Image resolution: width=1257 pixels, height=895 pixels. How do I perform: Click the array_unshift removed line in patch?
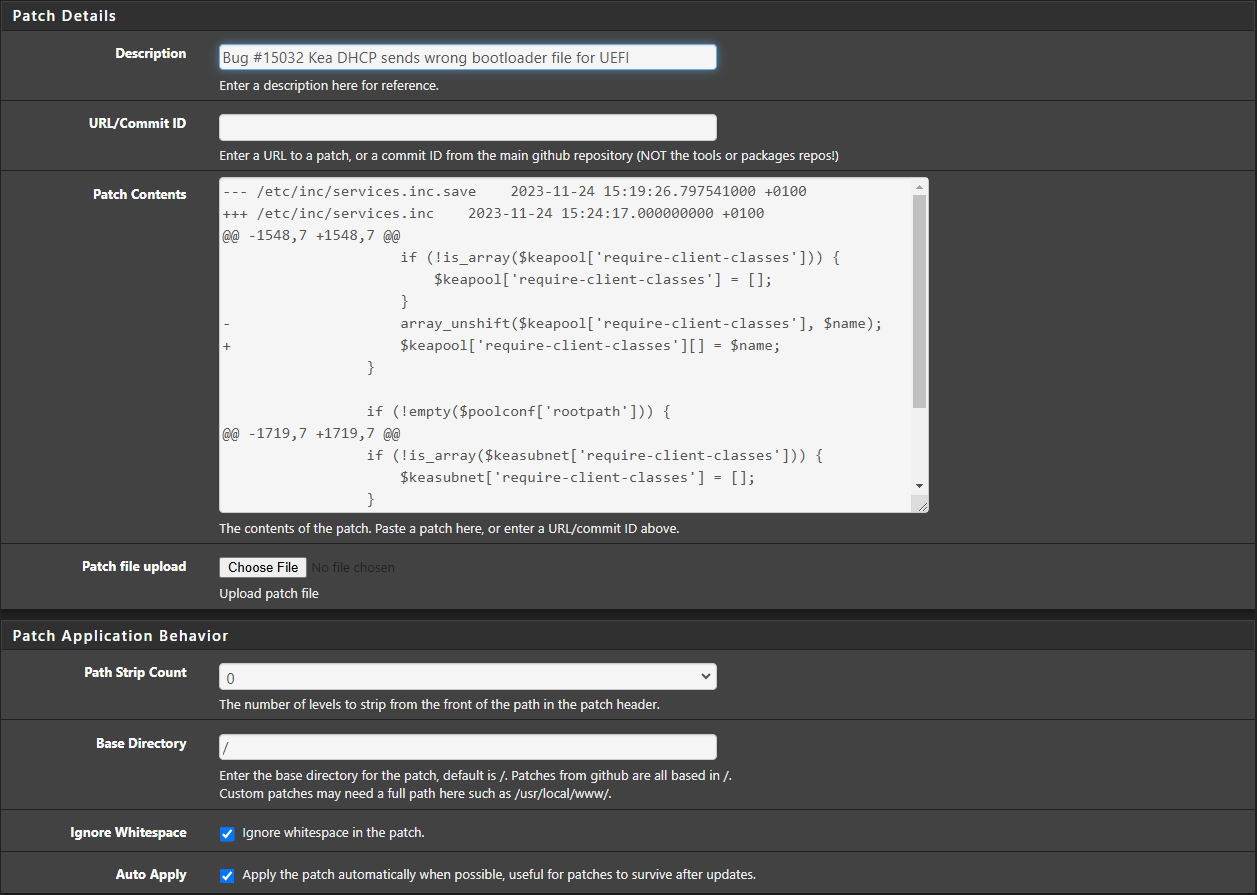point(552,323)
